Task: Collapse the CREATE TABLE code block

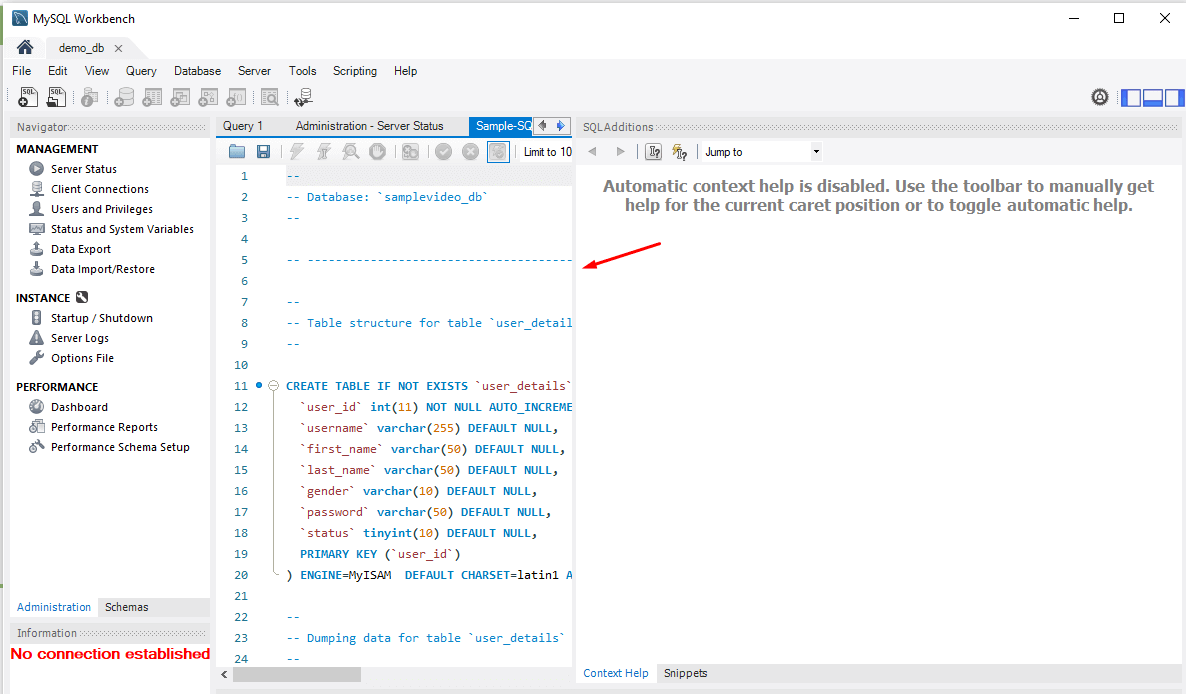Action: click(x=274, y=386)
